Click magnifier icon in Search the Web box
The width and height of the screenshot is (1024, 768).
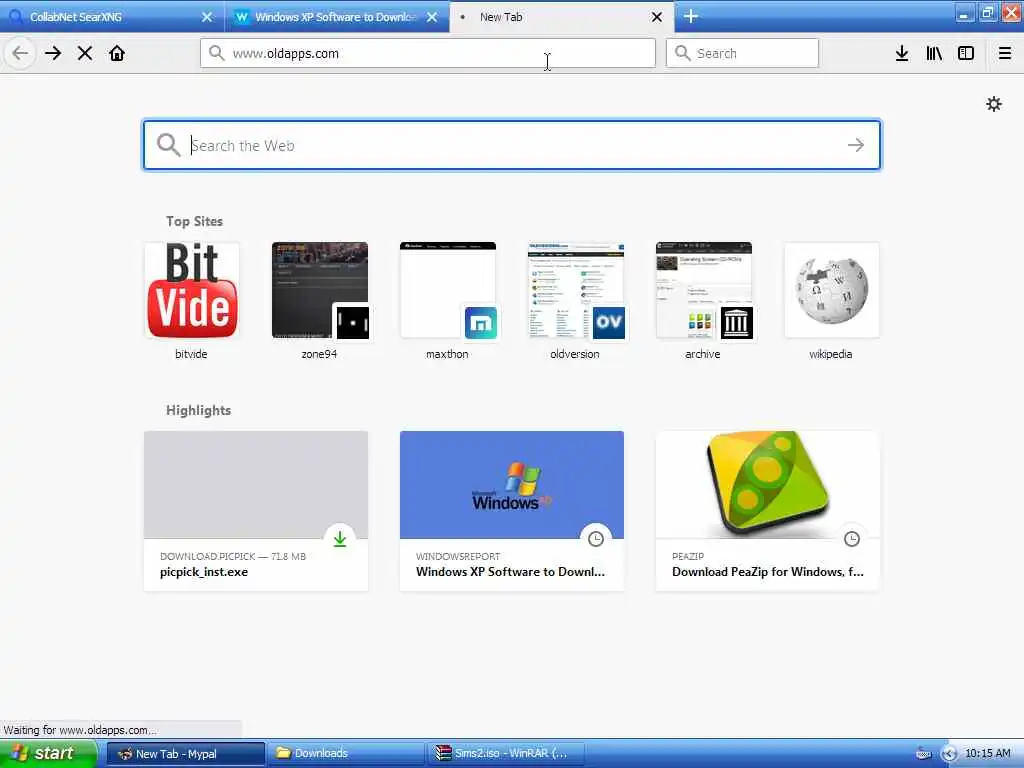coord(168,145)
